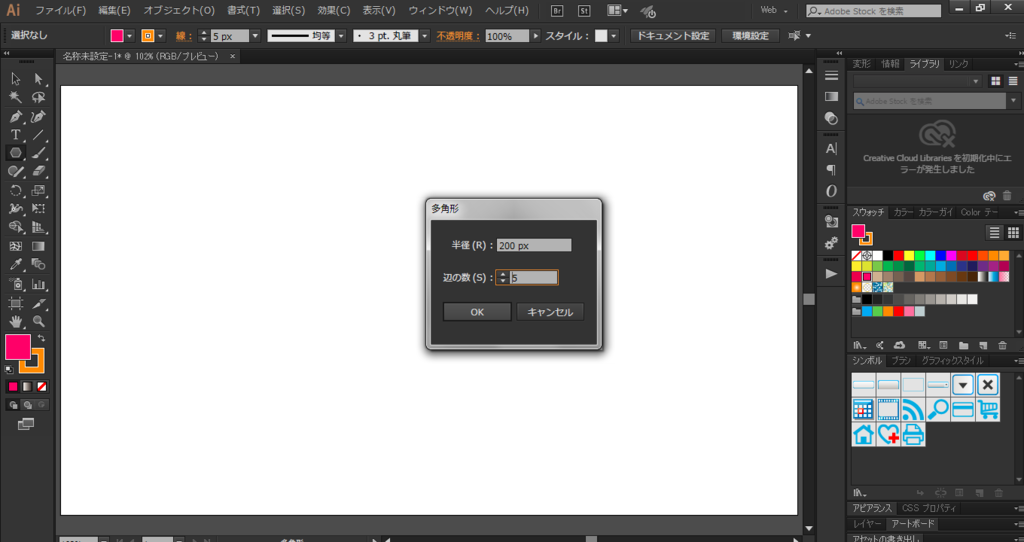Select the Column Graph tool
The width and height of the screenshot is (1024, 542).
pyautogui.click(x=39, y=284)
